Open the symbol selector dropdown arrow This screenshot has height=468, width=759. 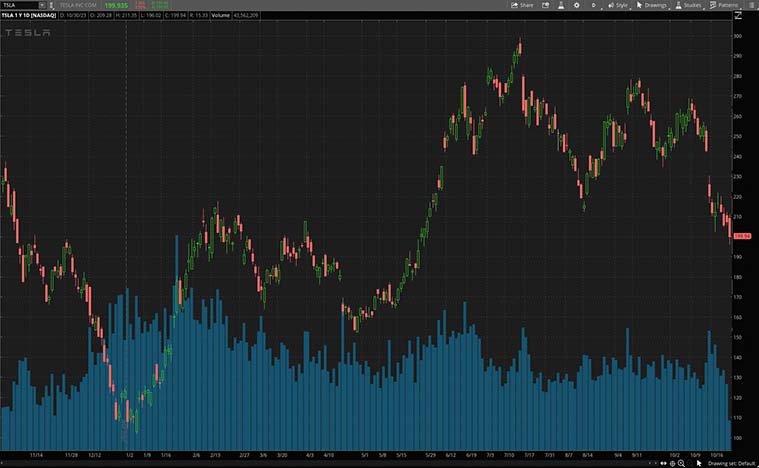pyautogui.click(x=42, y=5)
